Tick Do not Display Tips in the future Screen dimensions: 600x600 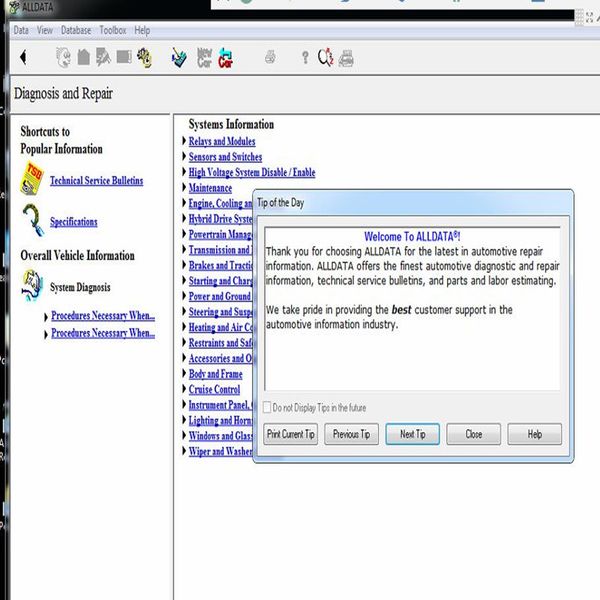tap(267, 407)
